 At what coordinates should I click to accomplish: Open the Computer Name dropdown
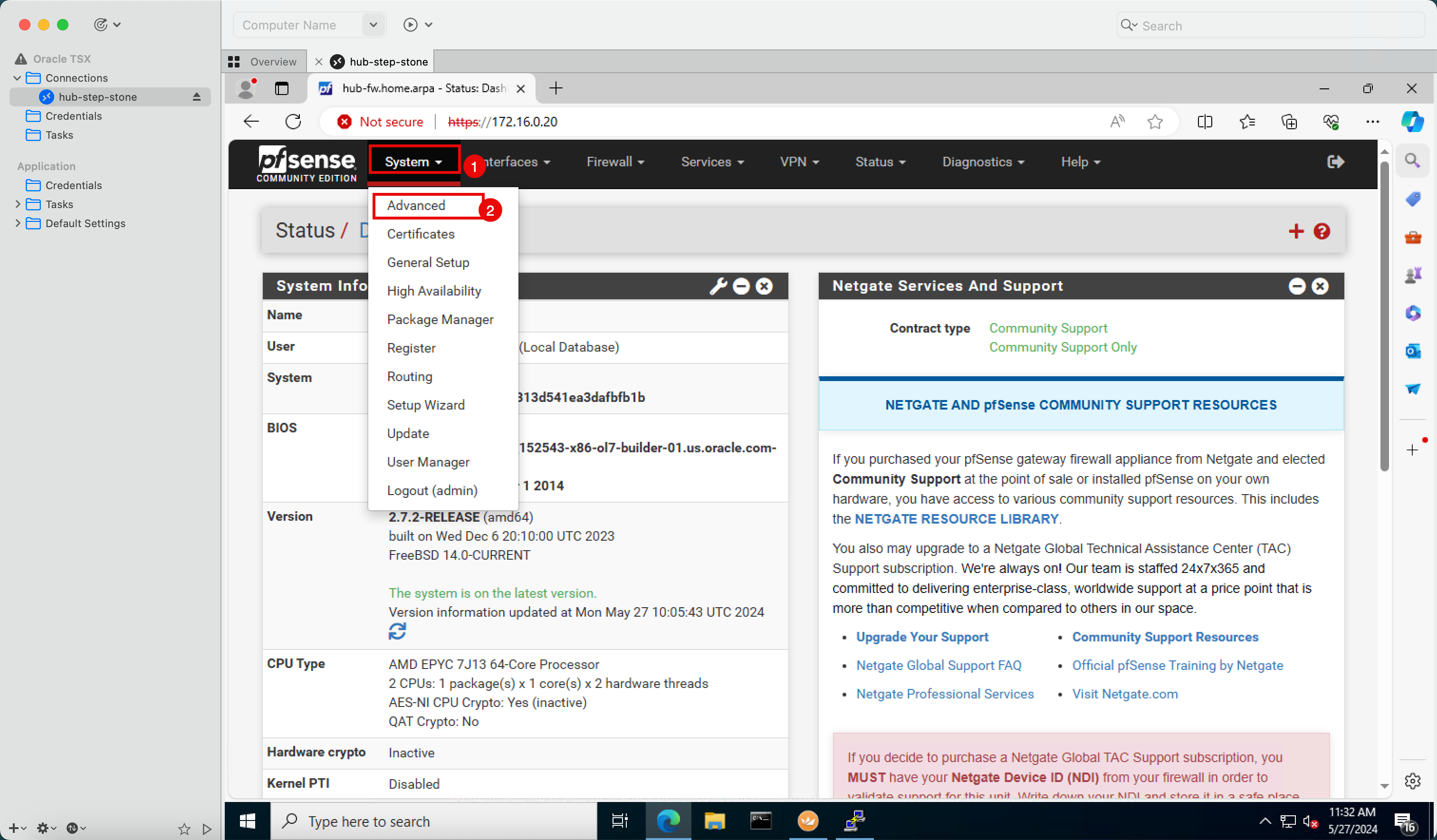pos(373,25)
